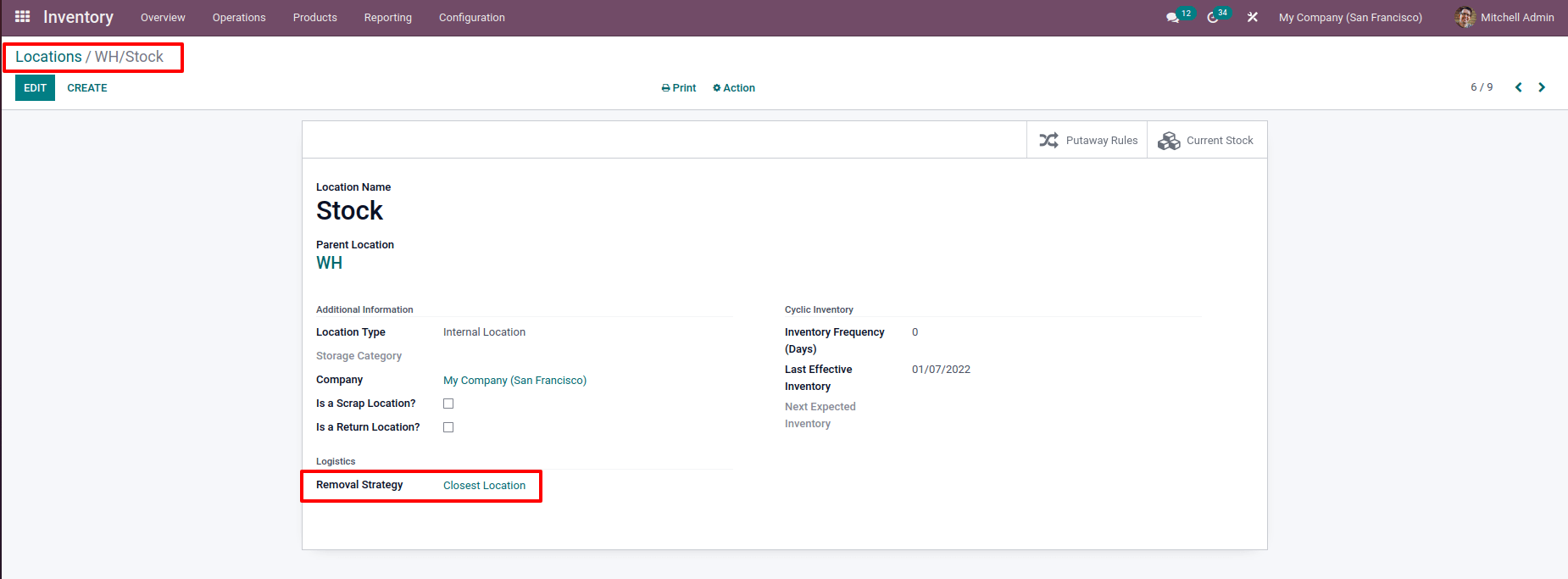Click Mitchell Admin avatar picture
This screenshot has height=579, width=1568.
coord(1465,17)
